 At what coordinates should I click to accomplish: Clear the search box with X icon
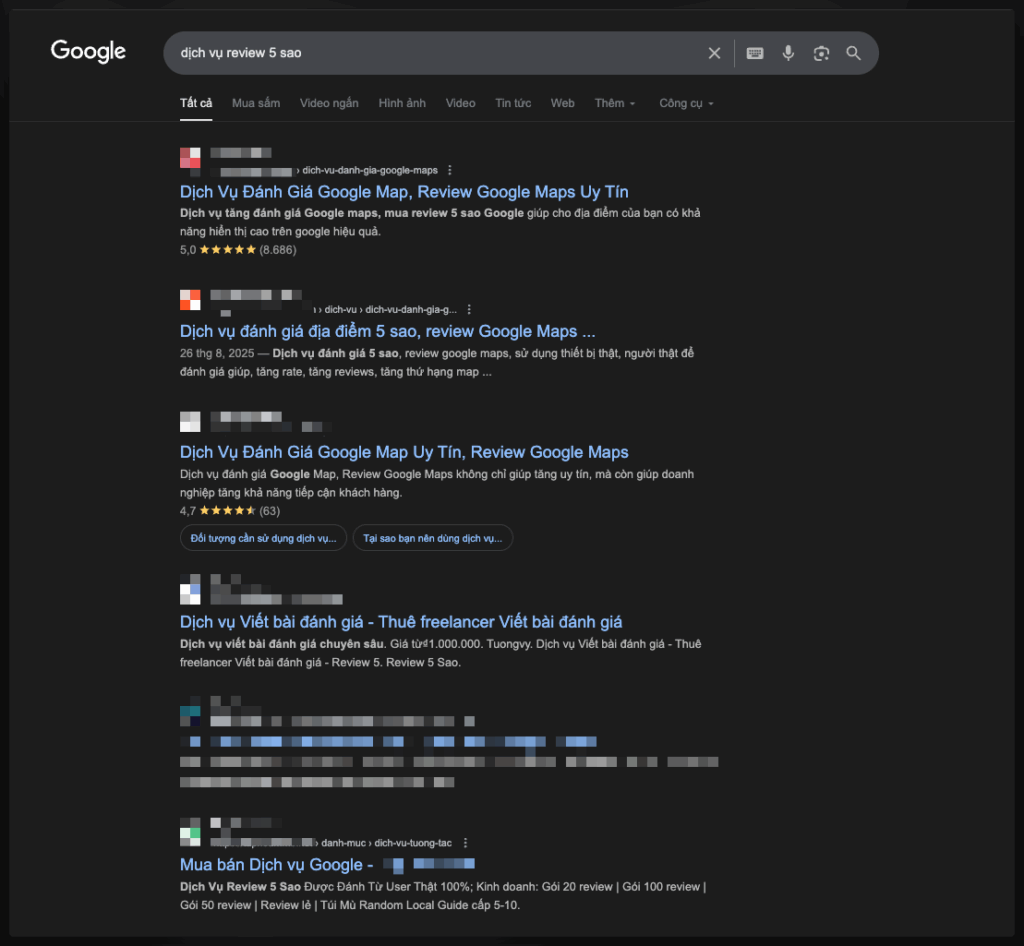coord(714,53)
